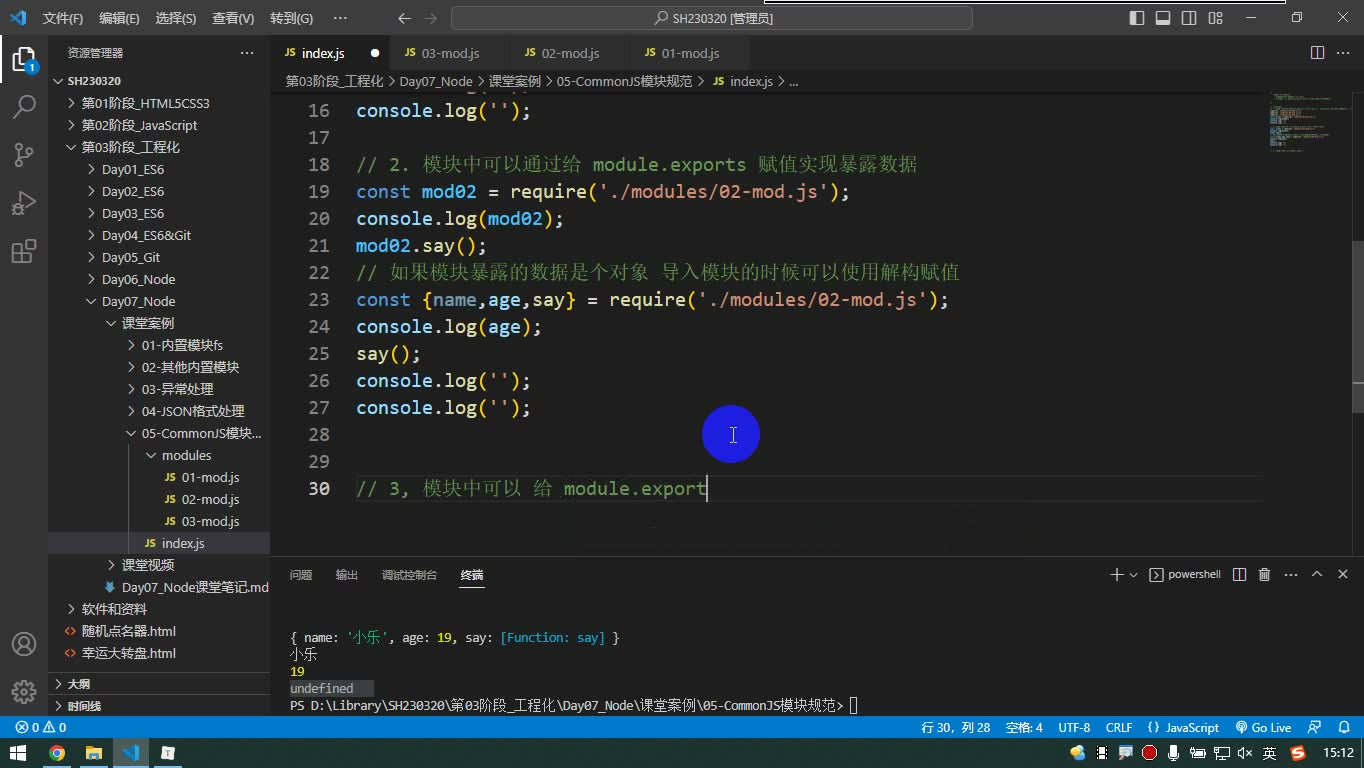
Task: Open the Explorer view in activity bar
Action: click(24, 58)
